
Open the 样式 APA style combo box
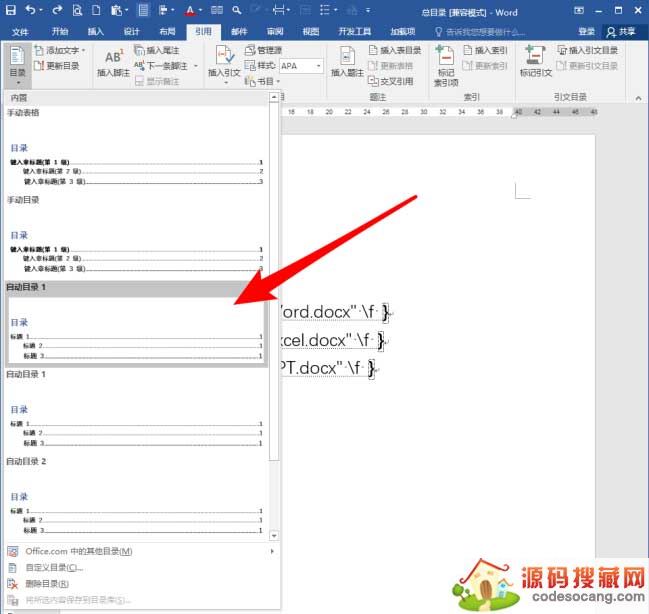click(300, 66)
